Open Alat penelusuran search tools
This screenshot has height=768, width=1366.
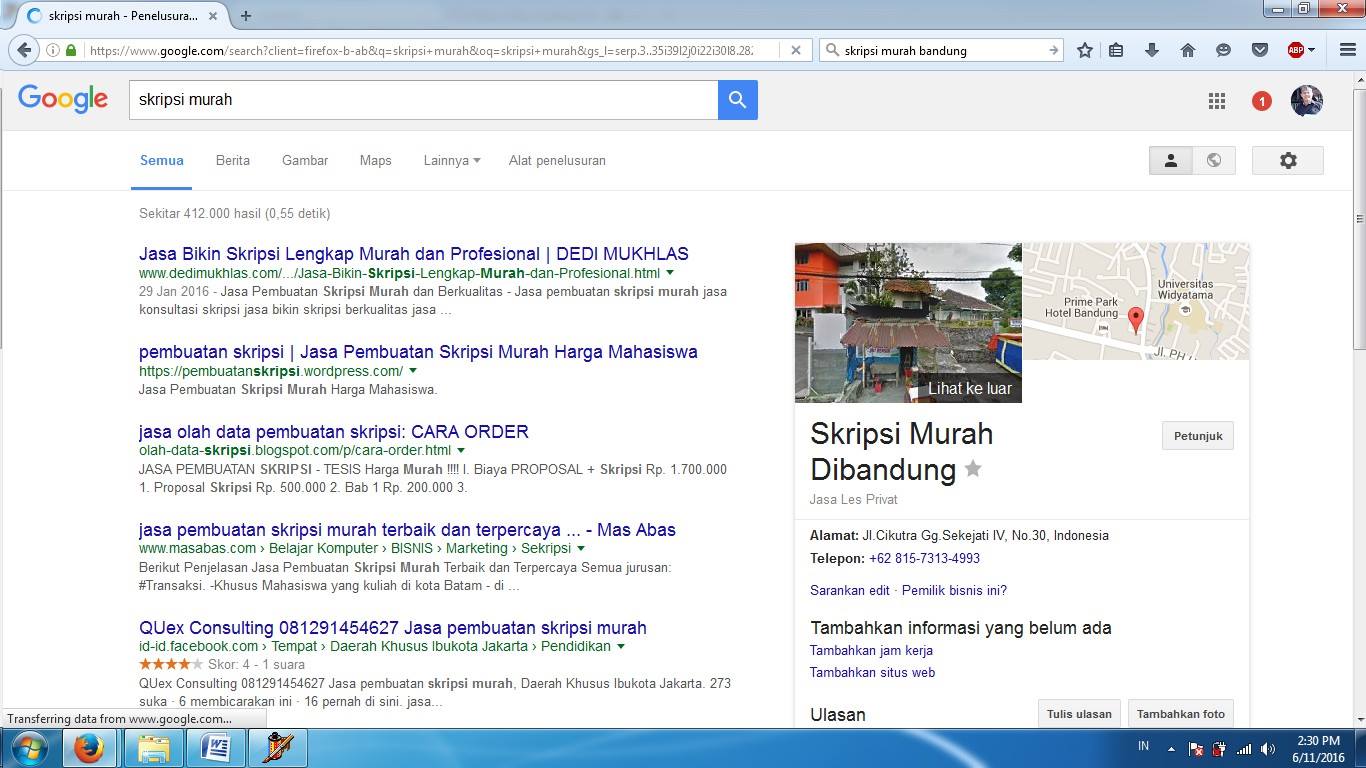(557, 160)
